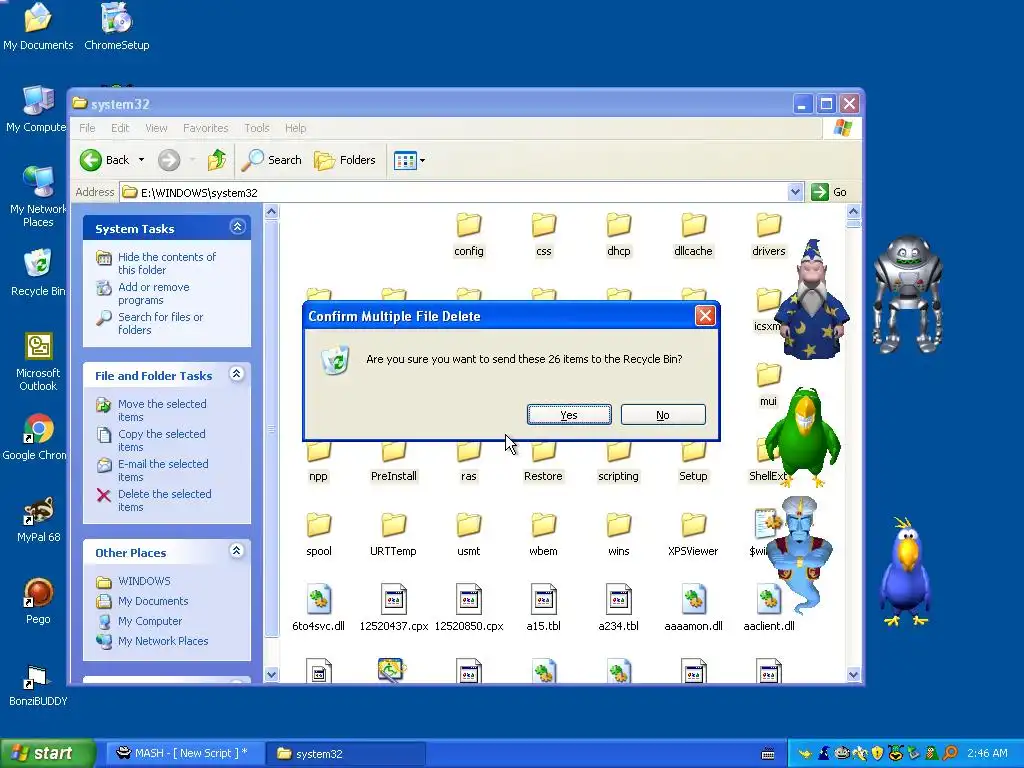The image size is (1024, 768).
Task: Select the 12520437.cpx file icon
Action: pos(394,599)
